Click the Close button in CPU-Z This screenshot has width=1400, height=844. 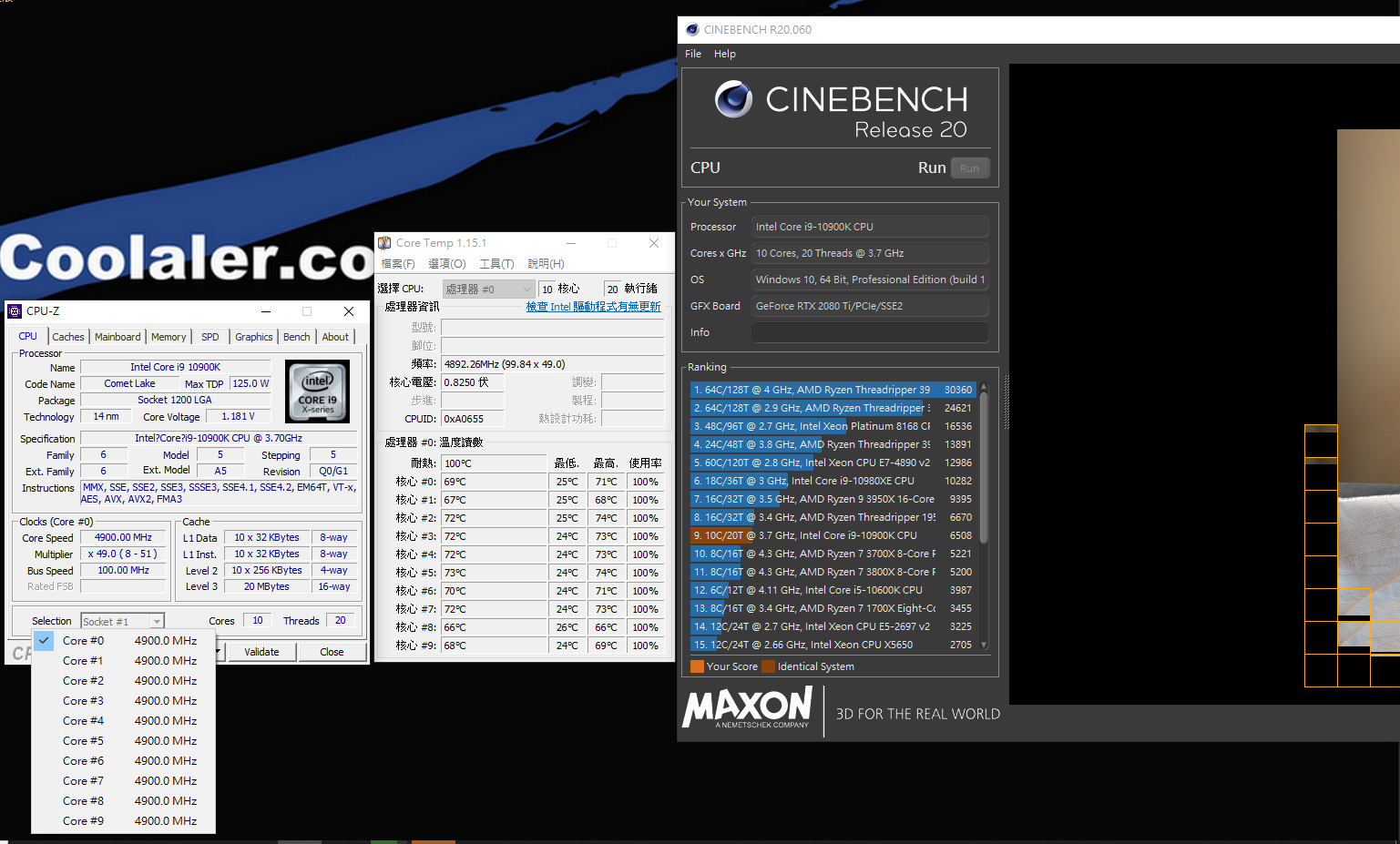click(332, 652)
